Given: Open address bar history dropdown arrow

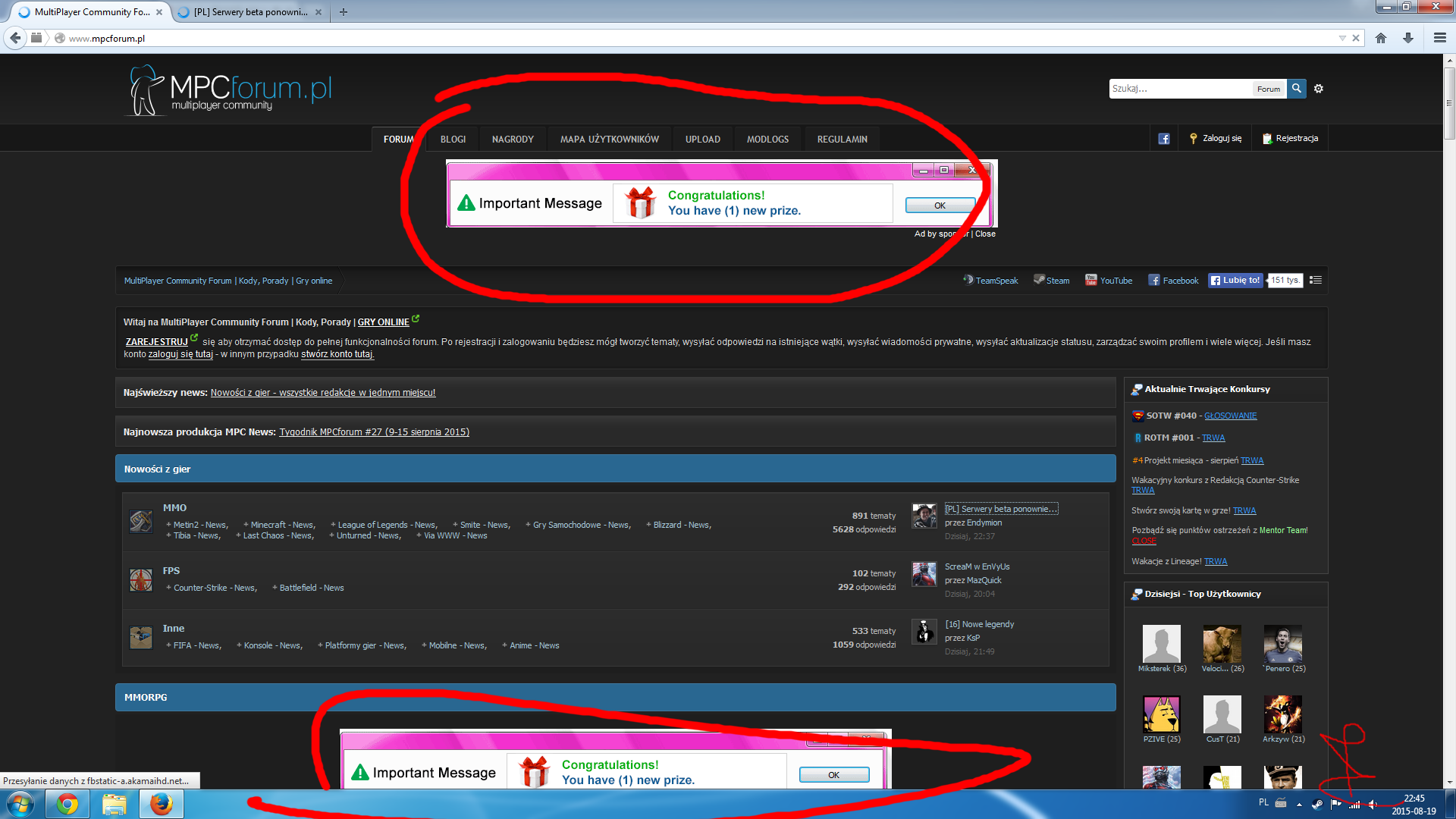Looking at the screenshot, I should [x=1342, y=38].
